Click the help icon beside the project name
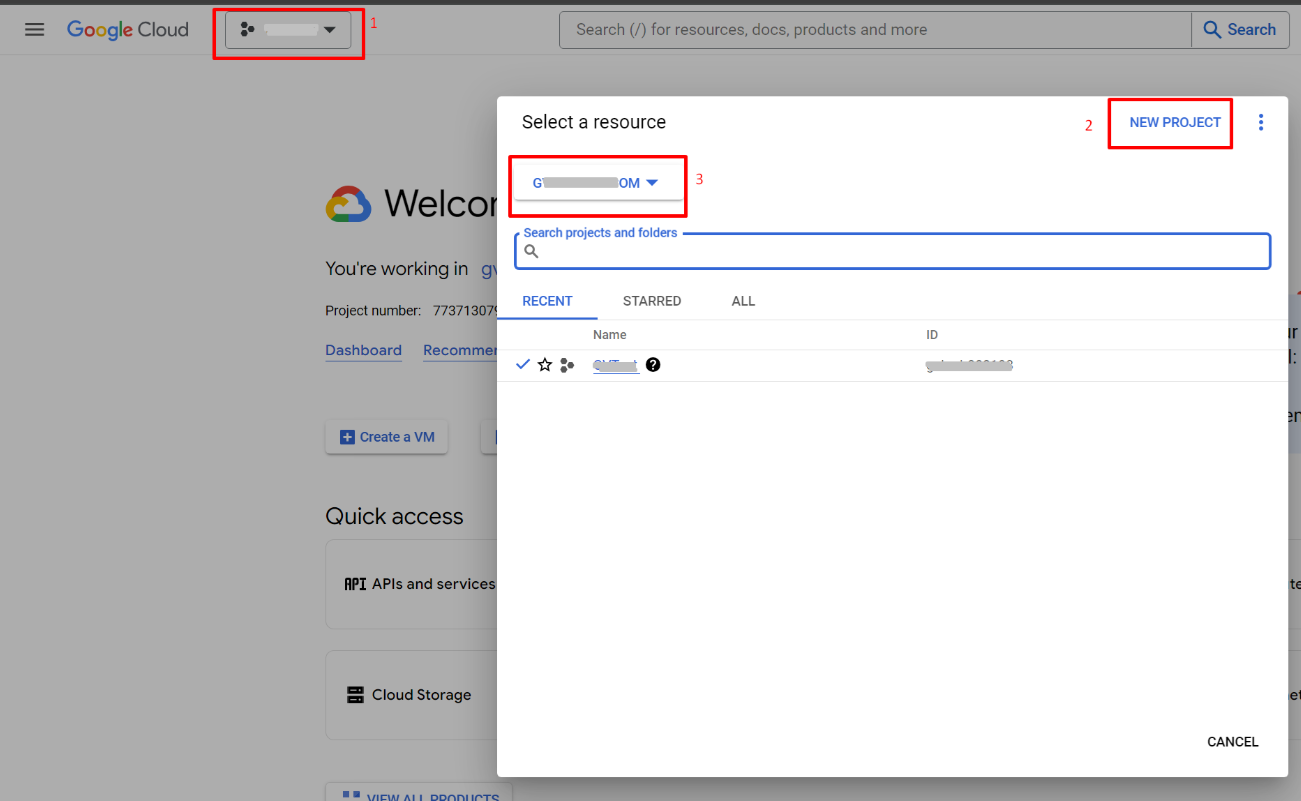The width and height of the screenshot is (1301, 801). click(653, 365)
